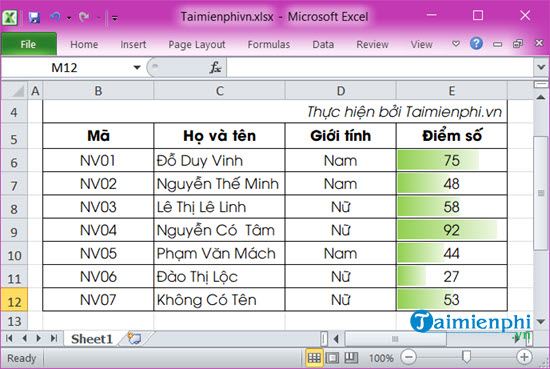Viewport: 550px width, 369px height.
Task: Select cell 'NV03'
Action: click(98, 207)
